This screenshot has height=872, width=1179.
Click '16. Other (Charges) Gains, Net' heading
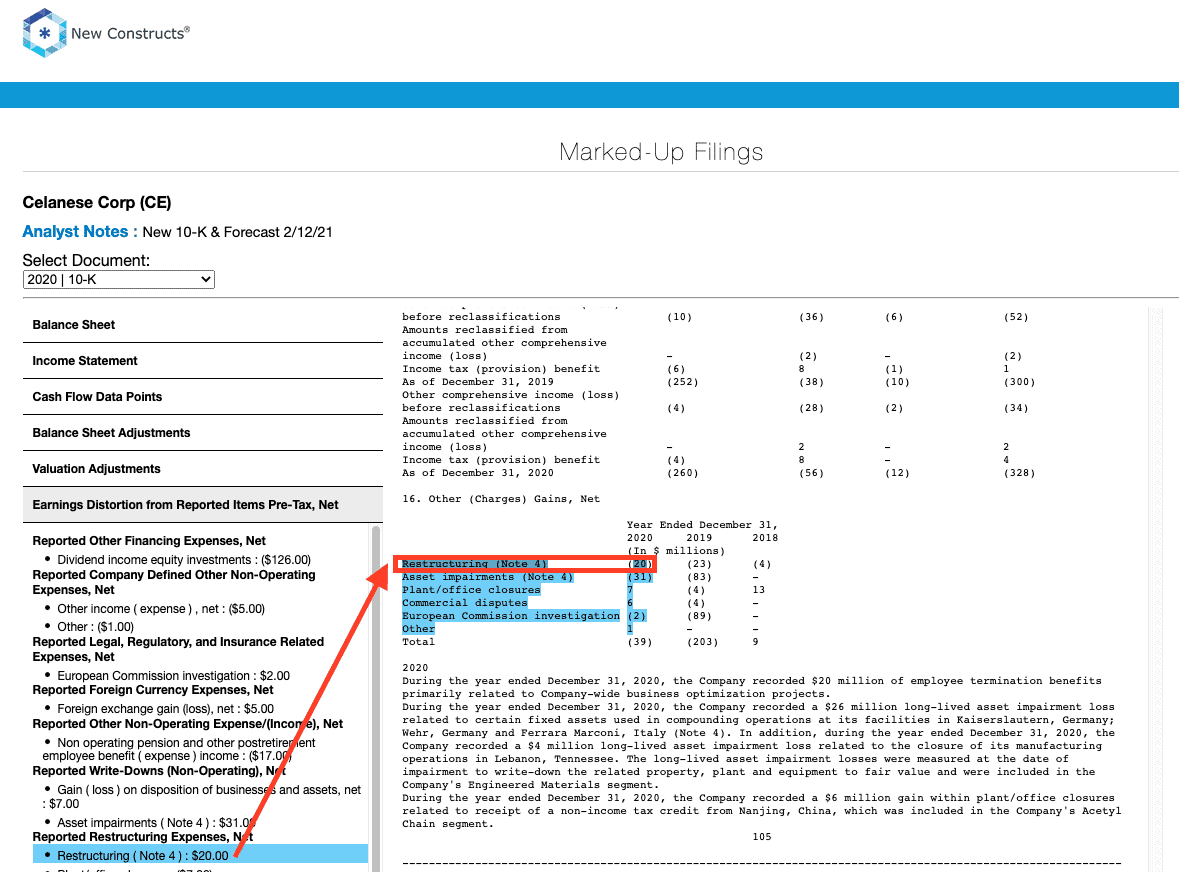(x=501, y=499)
